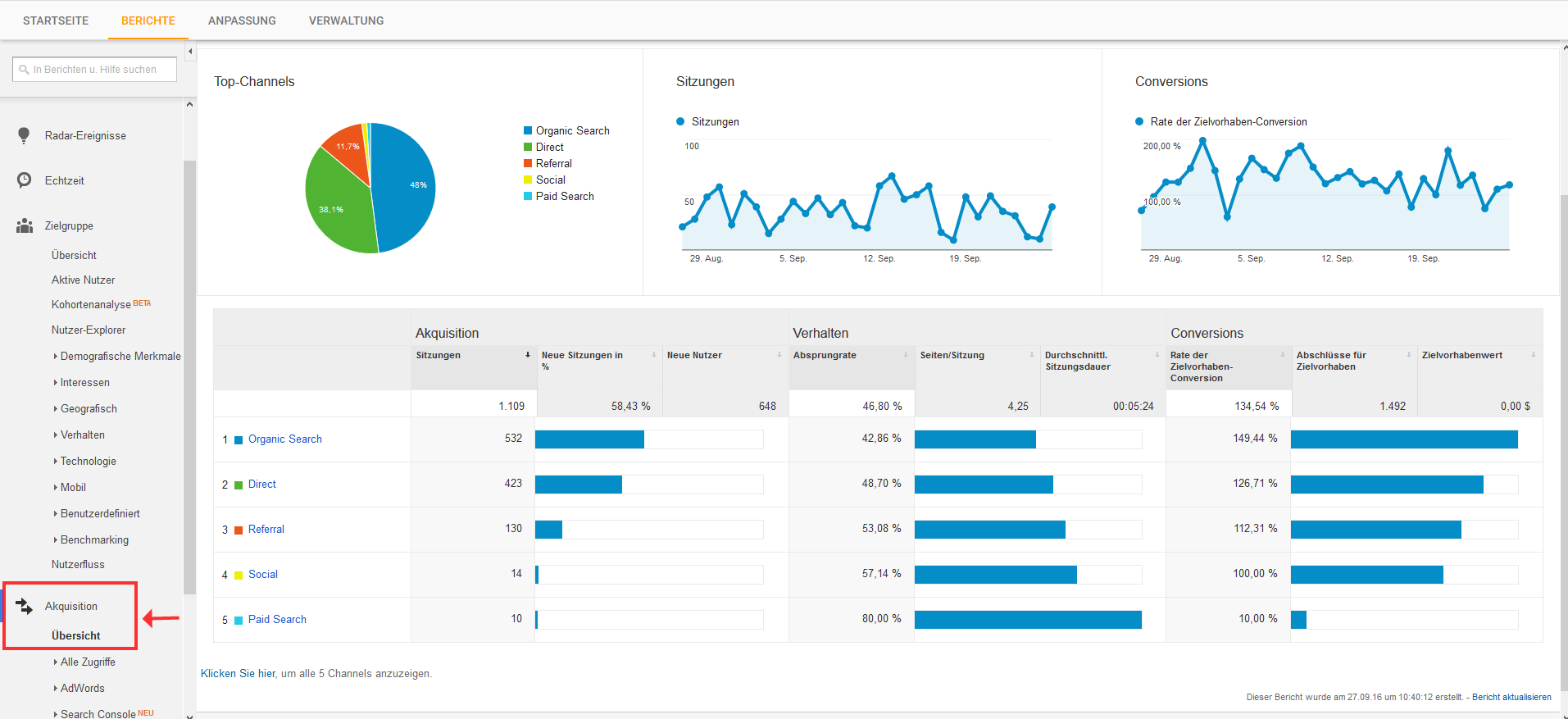The width and height of the screenshot is (1568, 719).
Task: Click the Direct legend green square
Action: point(528,148)
